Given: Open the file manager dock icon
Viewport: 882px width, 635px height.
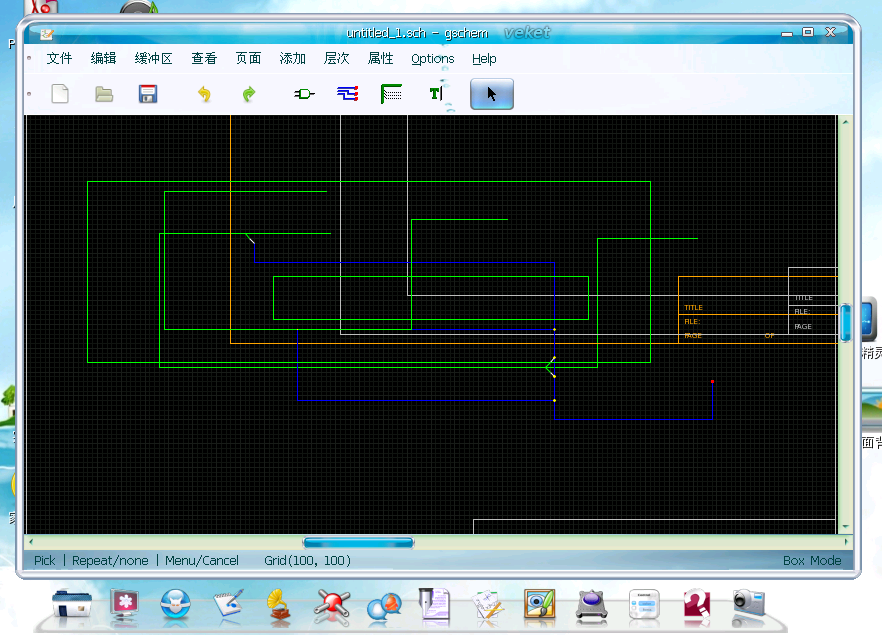Looking at the screenshot, I should coord(71,605).
